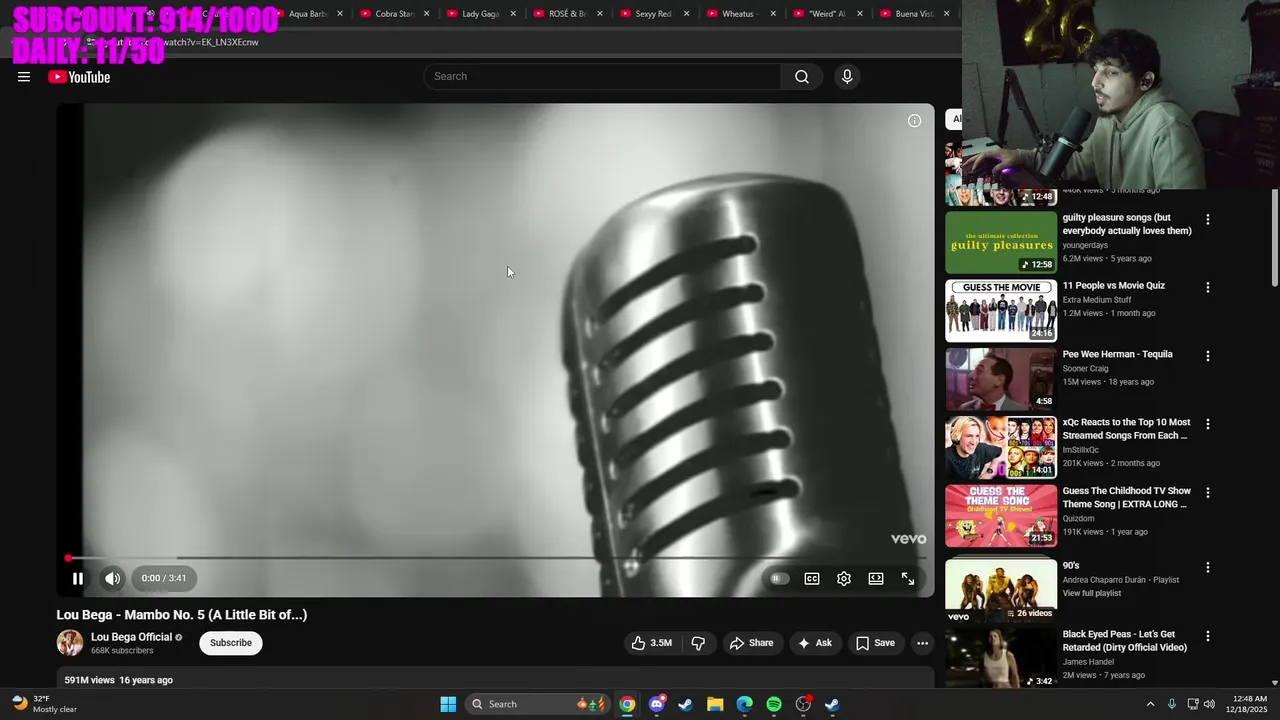
Task: Switch to the Sexyy Red browser tab
Action: [x=653, y=14]
